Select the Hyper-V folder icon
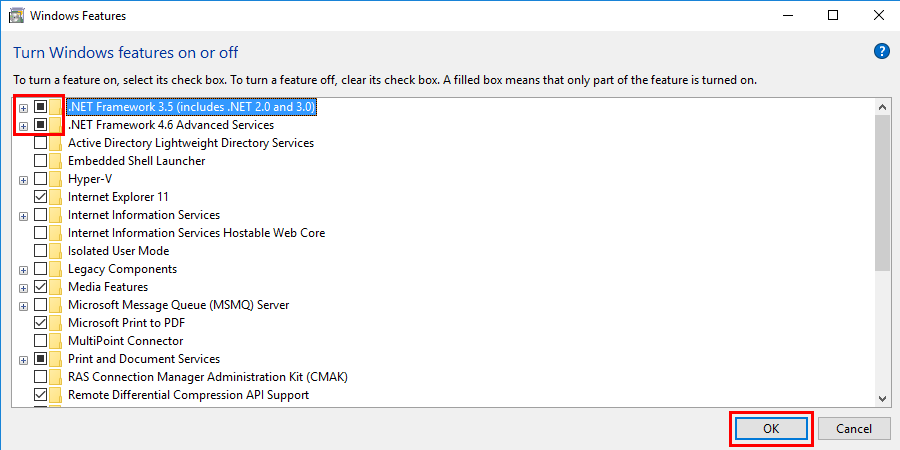 tap(55, 179)
